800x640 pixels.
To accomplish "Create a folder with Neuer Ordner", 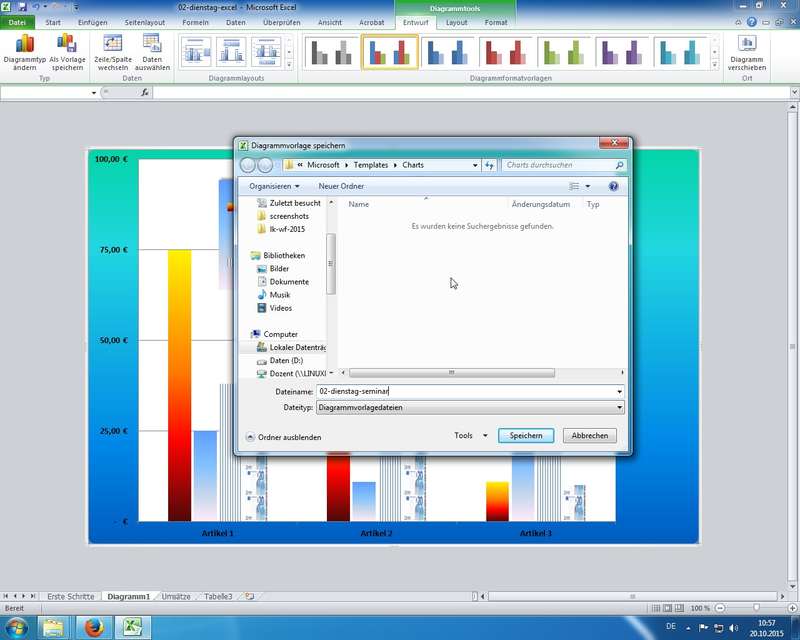I will pos(341,186).
